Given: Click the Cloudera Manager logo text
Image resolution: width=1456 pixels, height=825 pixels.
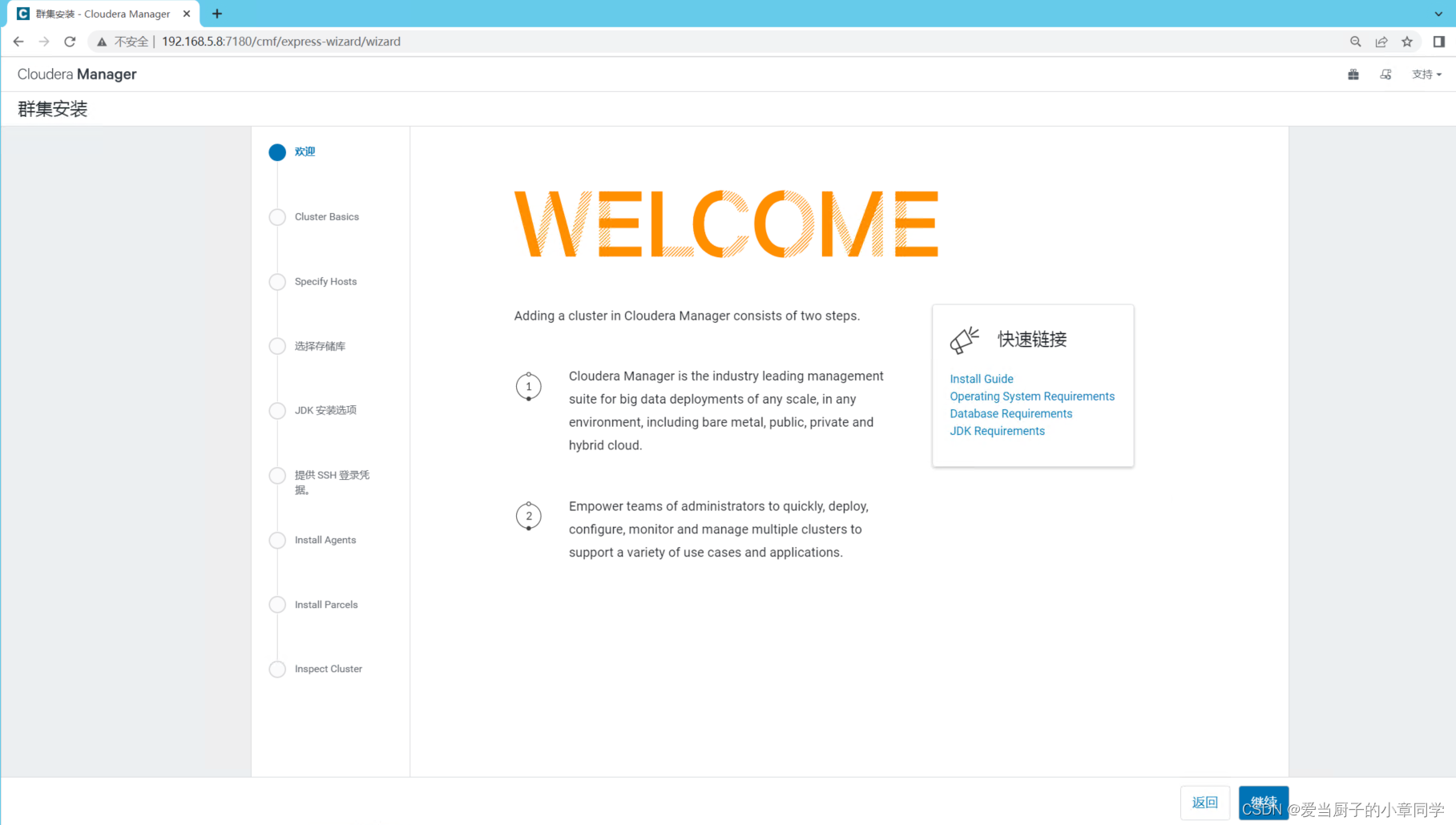Looking at the screenshot, I should [x=77, y=74].
